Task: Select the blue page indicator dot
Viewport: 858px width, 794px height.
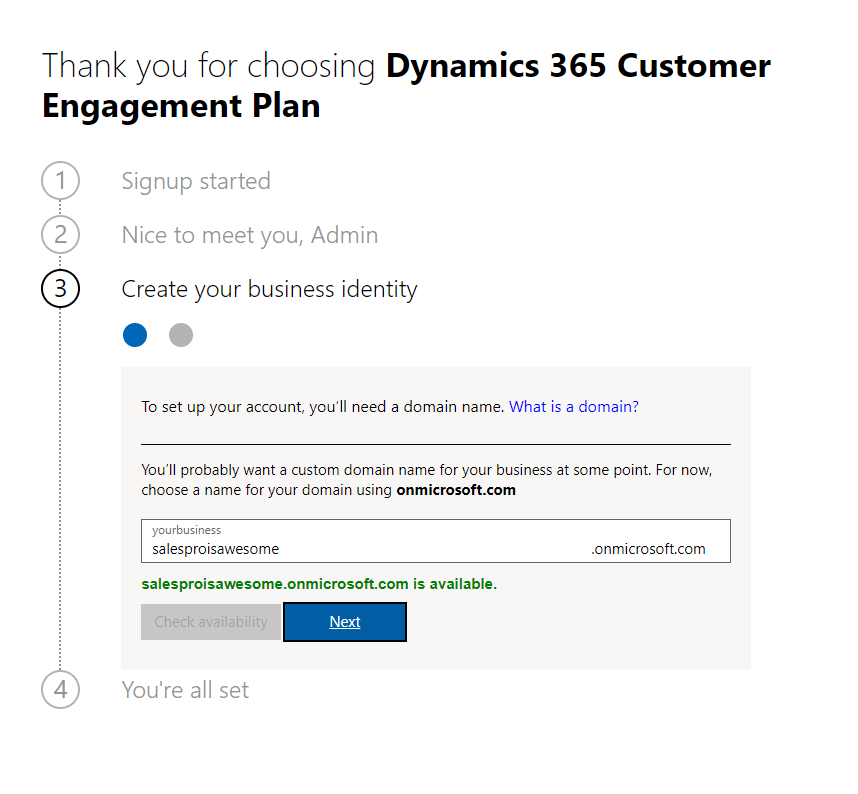Action: pyautogui.click(x=135, y=335)
